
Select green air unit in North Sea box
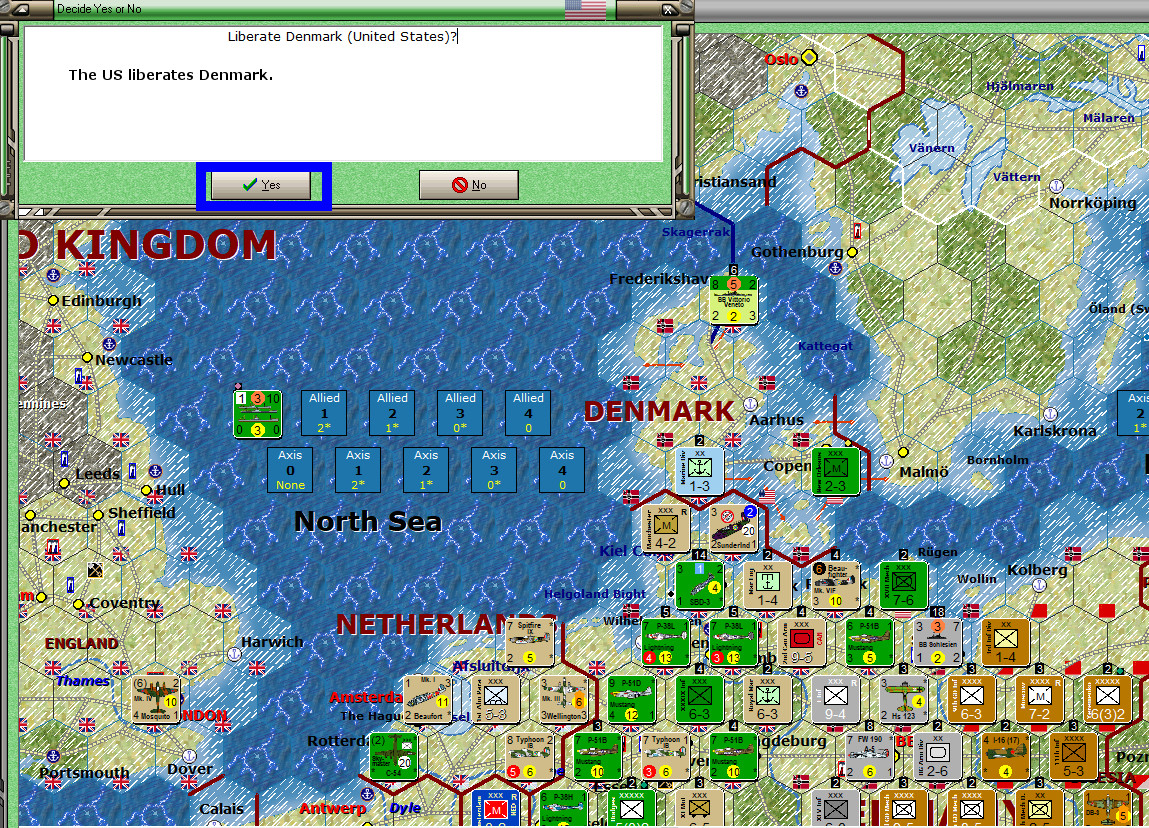(257, 414)
